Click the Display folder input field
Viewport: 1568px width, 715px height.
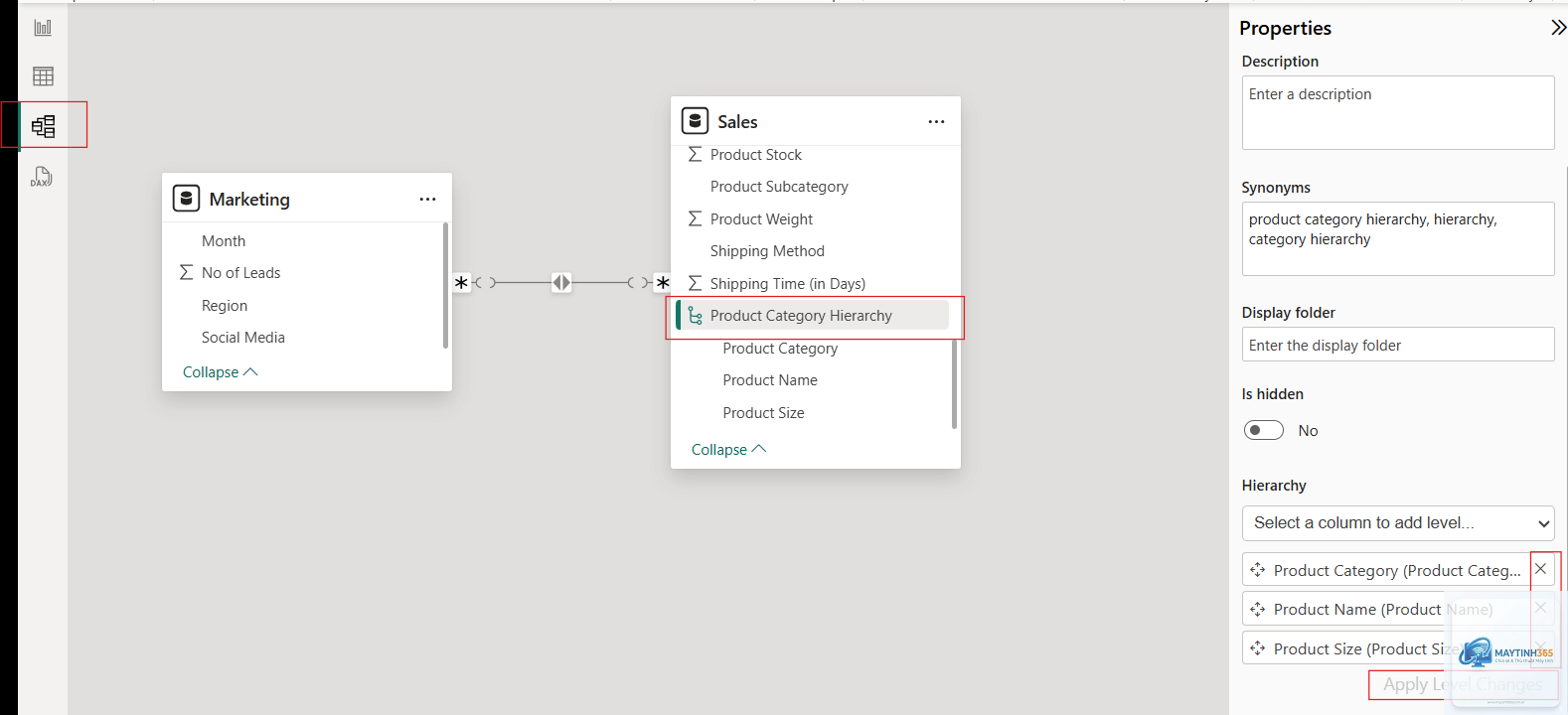[1398, 345]
